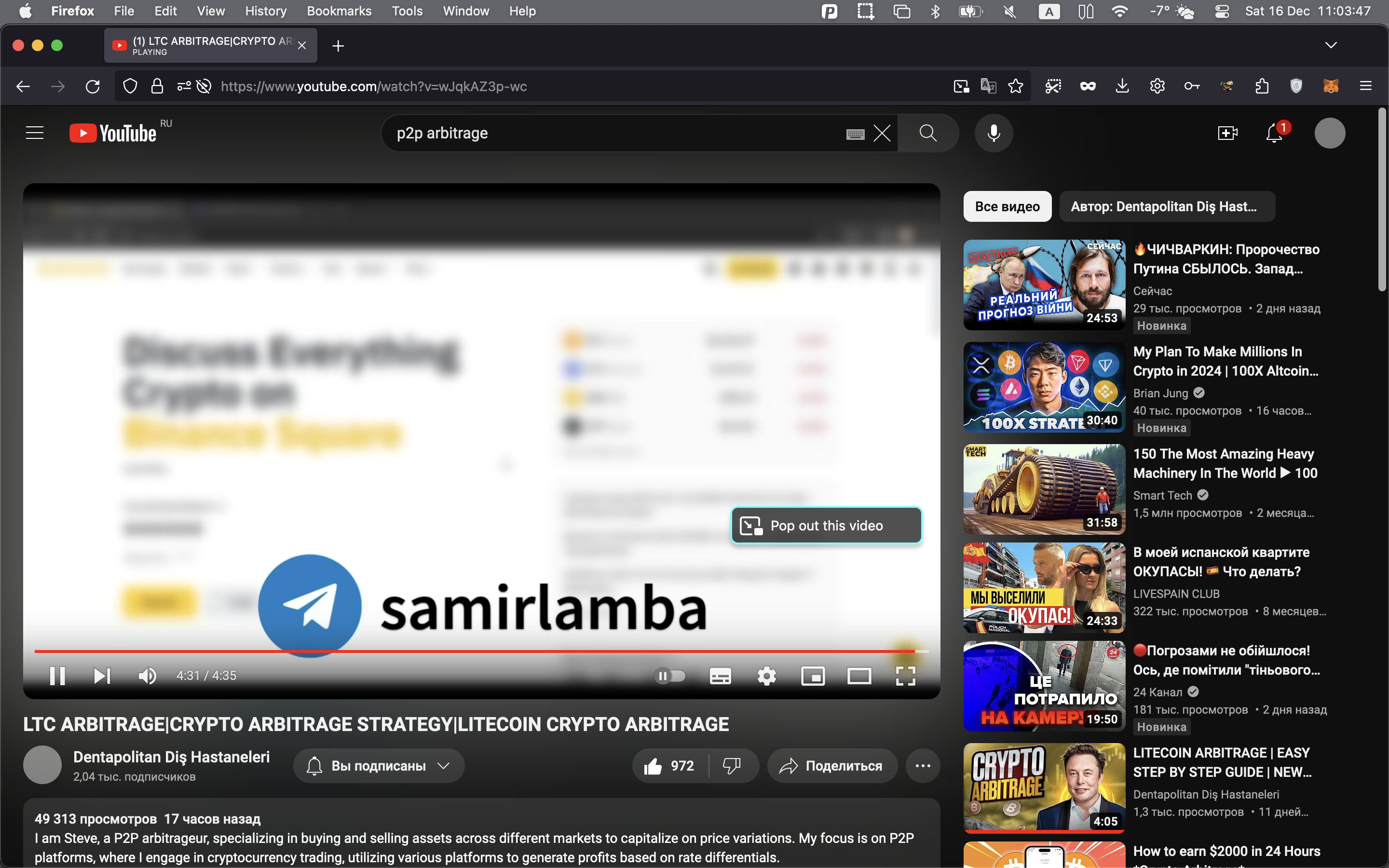Viewport: 1389px width, 868px height.
Task: Select the Автор: Dentapolitan Diş Hast… chip
Action: tap(1167, 207)
